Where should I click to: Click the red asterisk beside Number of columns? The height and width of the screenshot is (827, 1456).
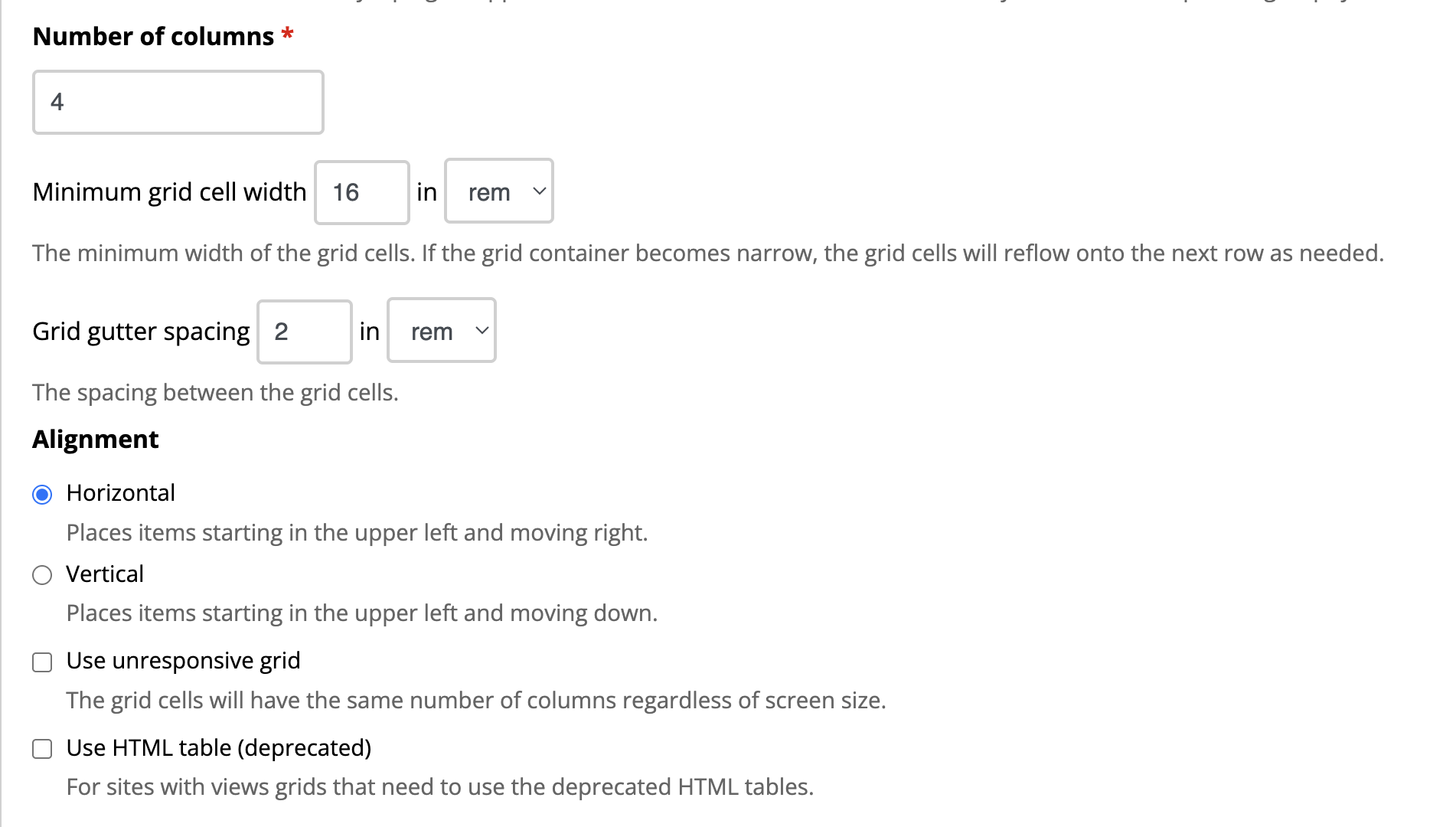tap(287, 34)
